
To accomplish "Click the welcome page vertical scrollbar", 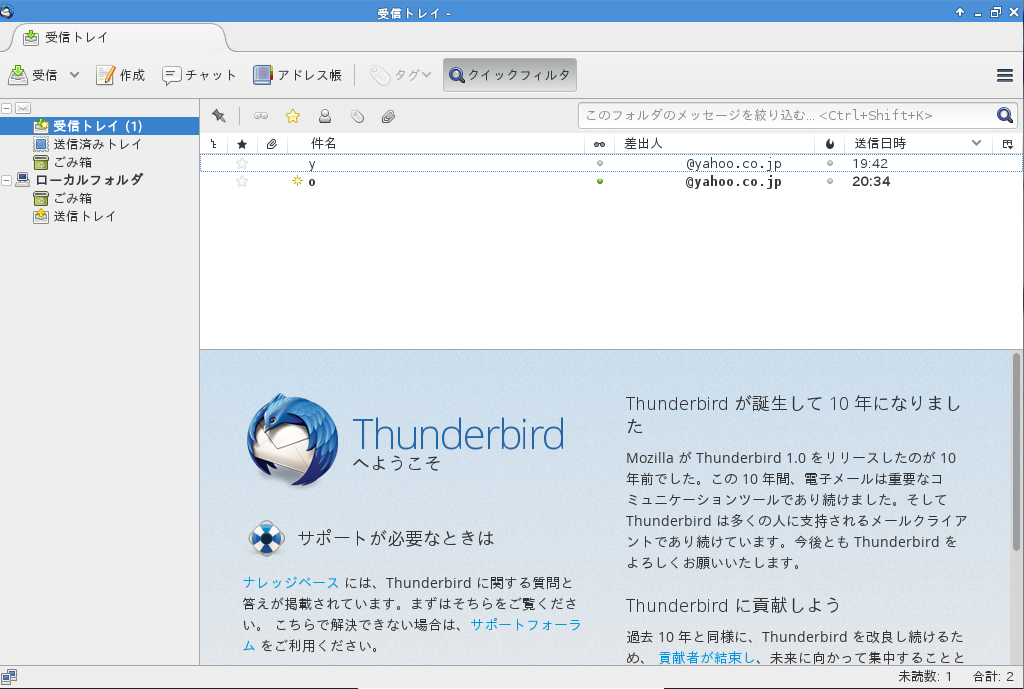I will coord(1016,450).
